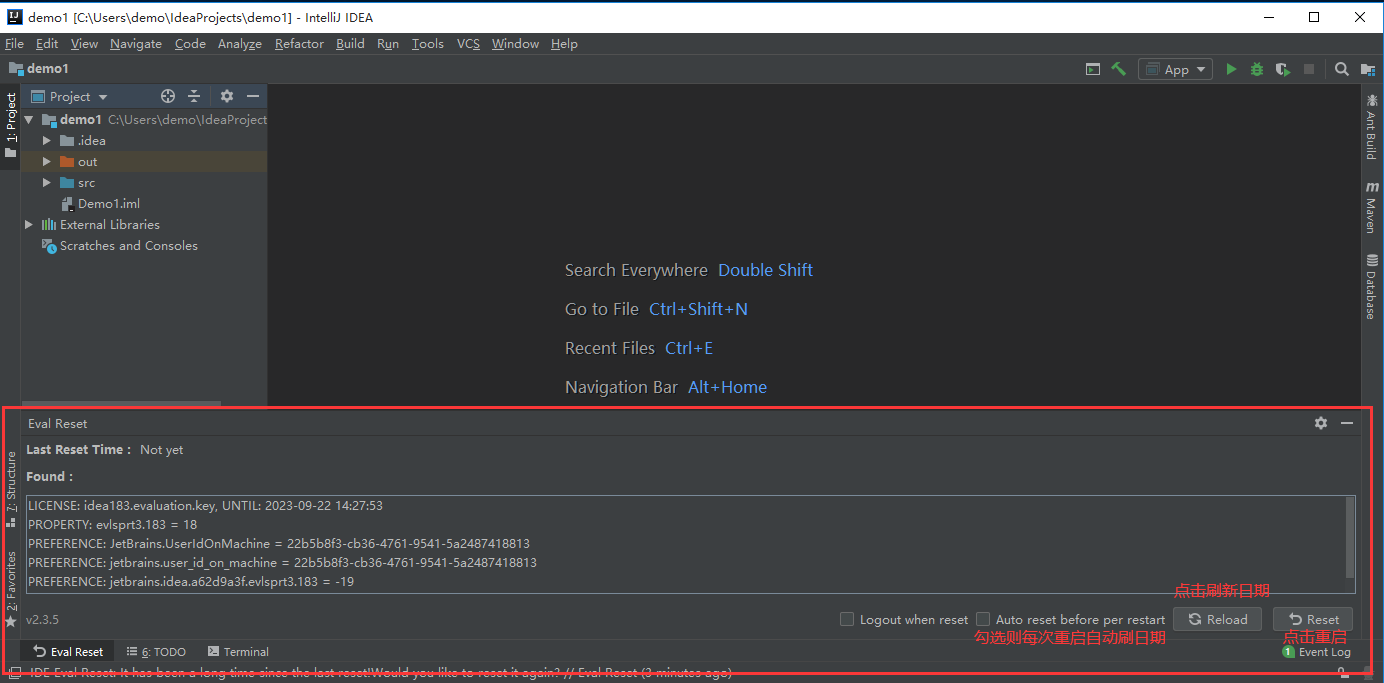Open Eval Reset panel gear settings
Viewport: 1384px width, 683px height.
pos(1321,423)
